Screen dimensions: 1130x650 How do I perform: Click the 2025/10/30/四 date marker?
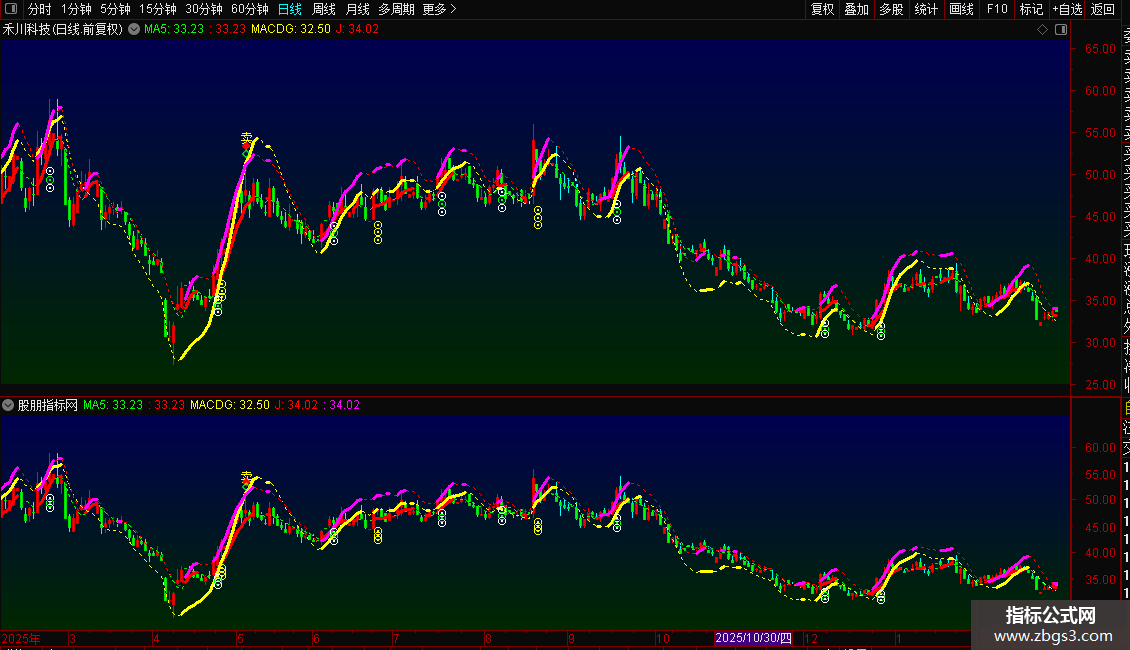753,638
